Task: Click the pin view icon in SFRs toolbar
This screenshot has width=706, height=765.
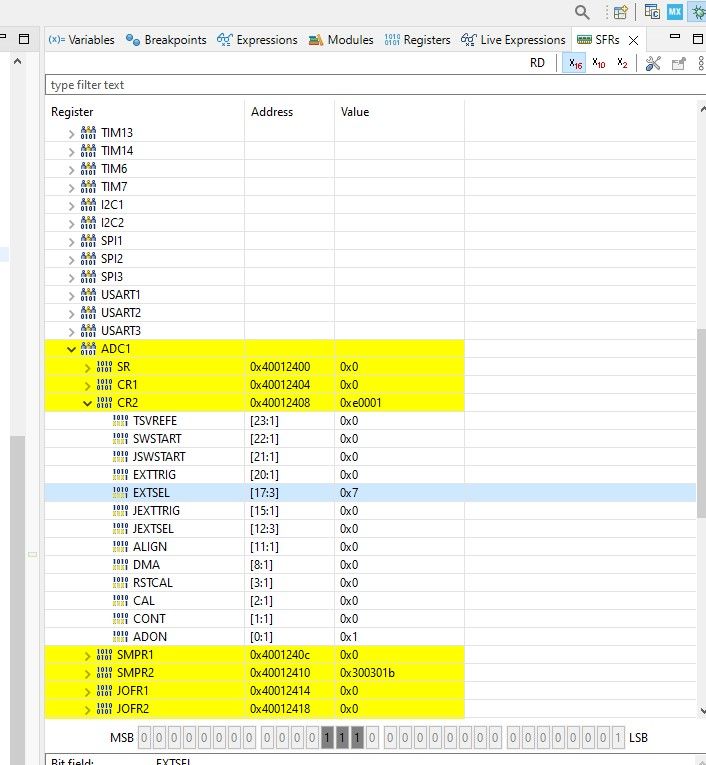Action: [x=679, y=63]
